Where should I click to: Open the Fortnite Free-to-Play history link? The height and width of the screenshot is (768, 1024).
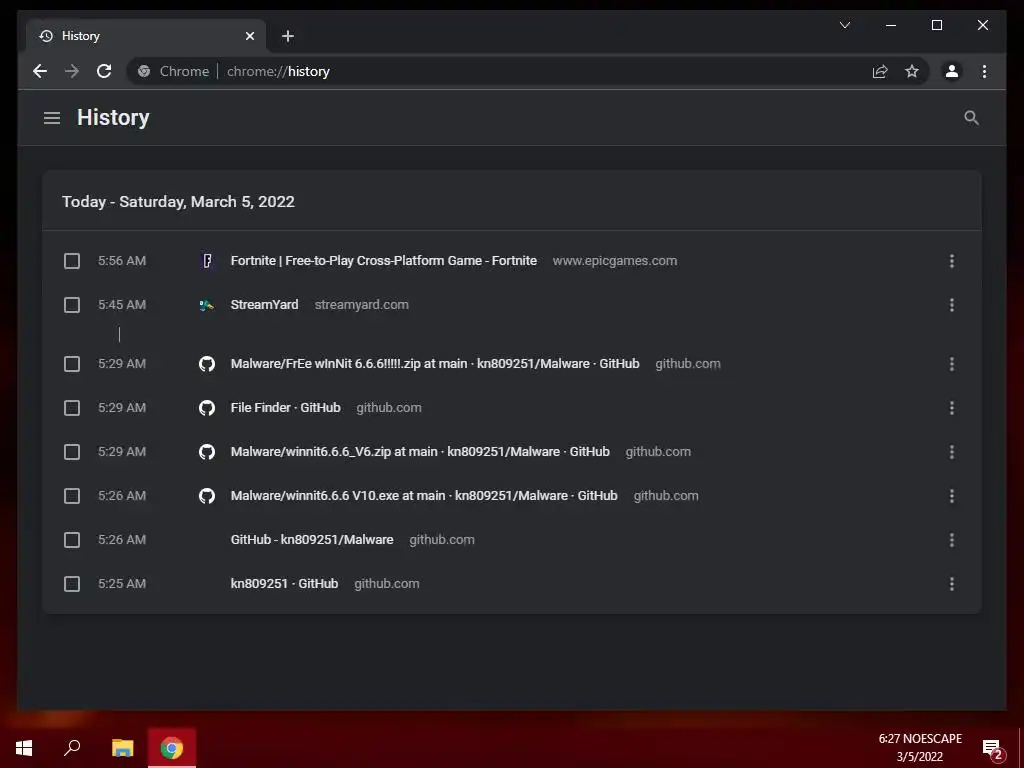(x=383, y=261)
